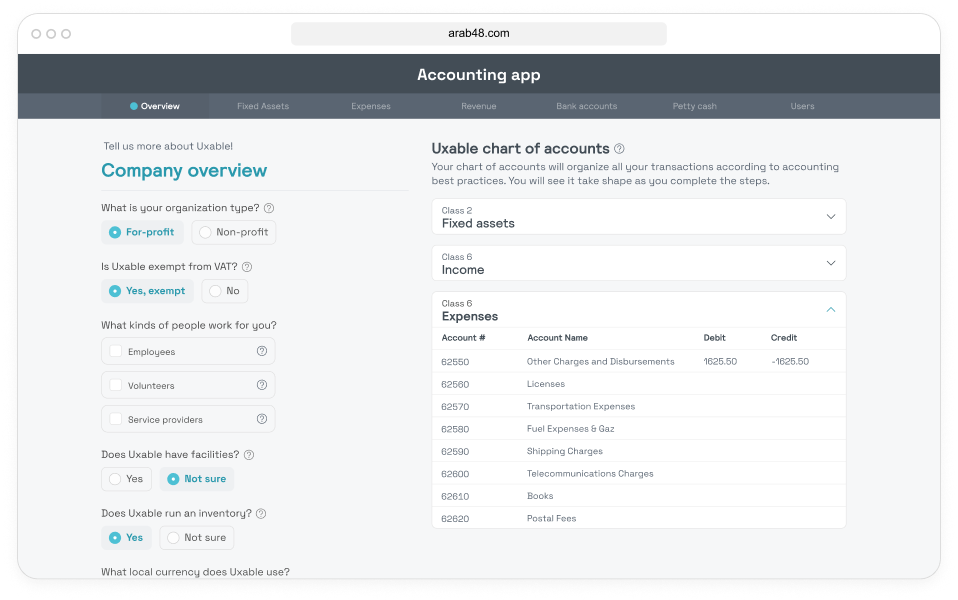The height and width of the screenshot is (600, 958).
Task: Click help icon beside inventory question
Action: 261,514
